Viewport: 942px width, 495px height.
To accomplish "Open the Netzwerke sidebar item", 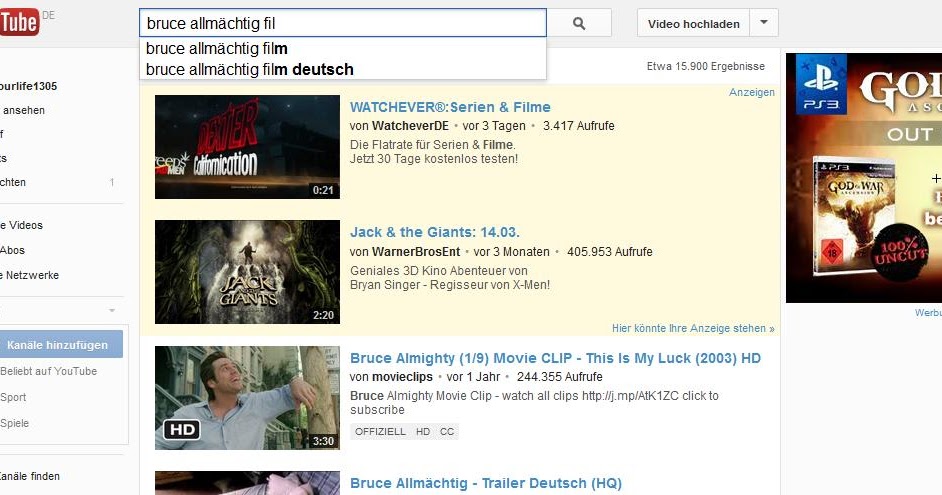I will click(30, 275).
